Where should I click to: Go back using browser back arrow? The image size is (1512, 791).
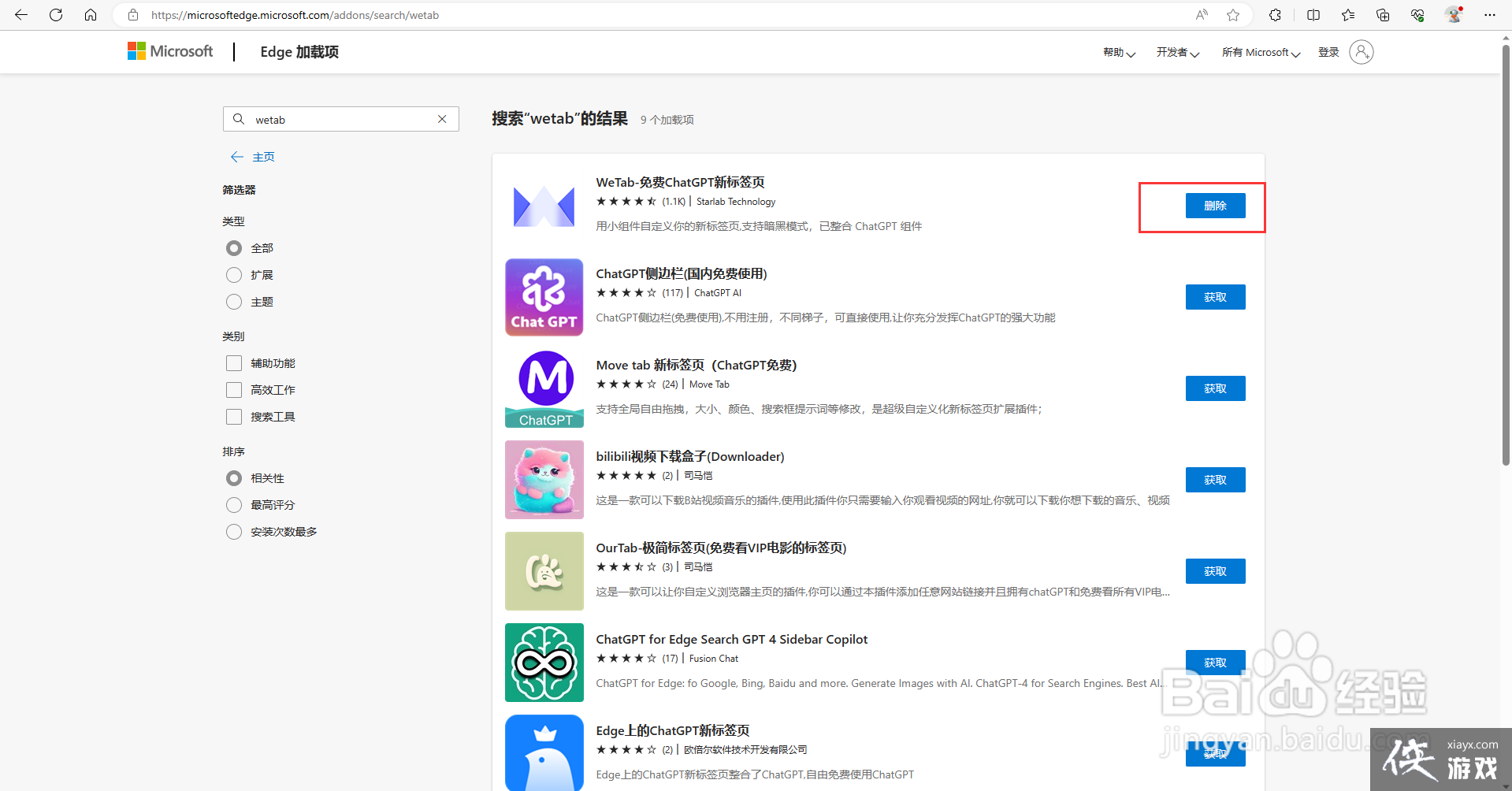(21, 15)
